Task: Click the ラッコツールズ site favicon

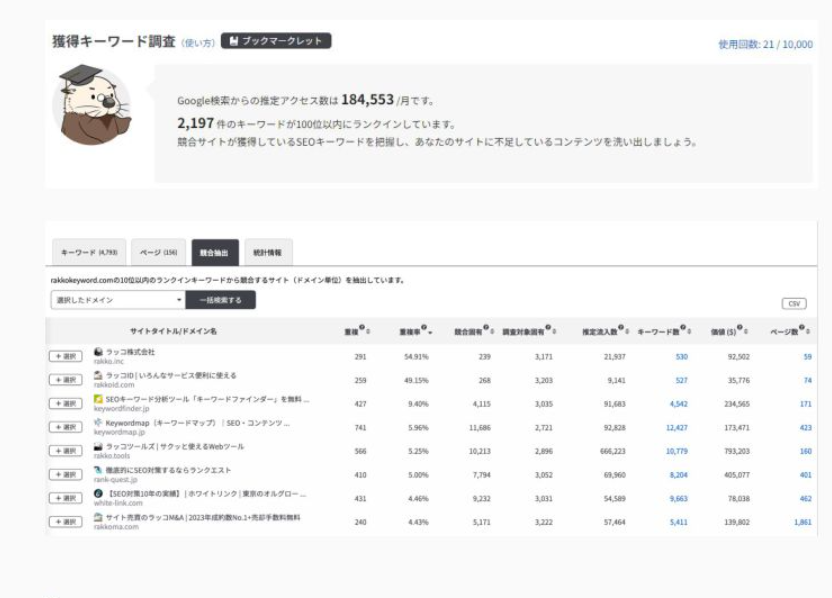Action: 98,447
